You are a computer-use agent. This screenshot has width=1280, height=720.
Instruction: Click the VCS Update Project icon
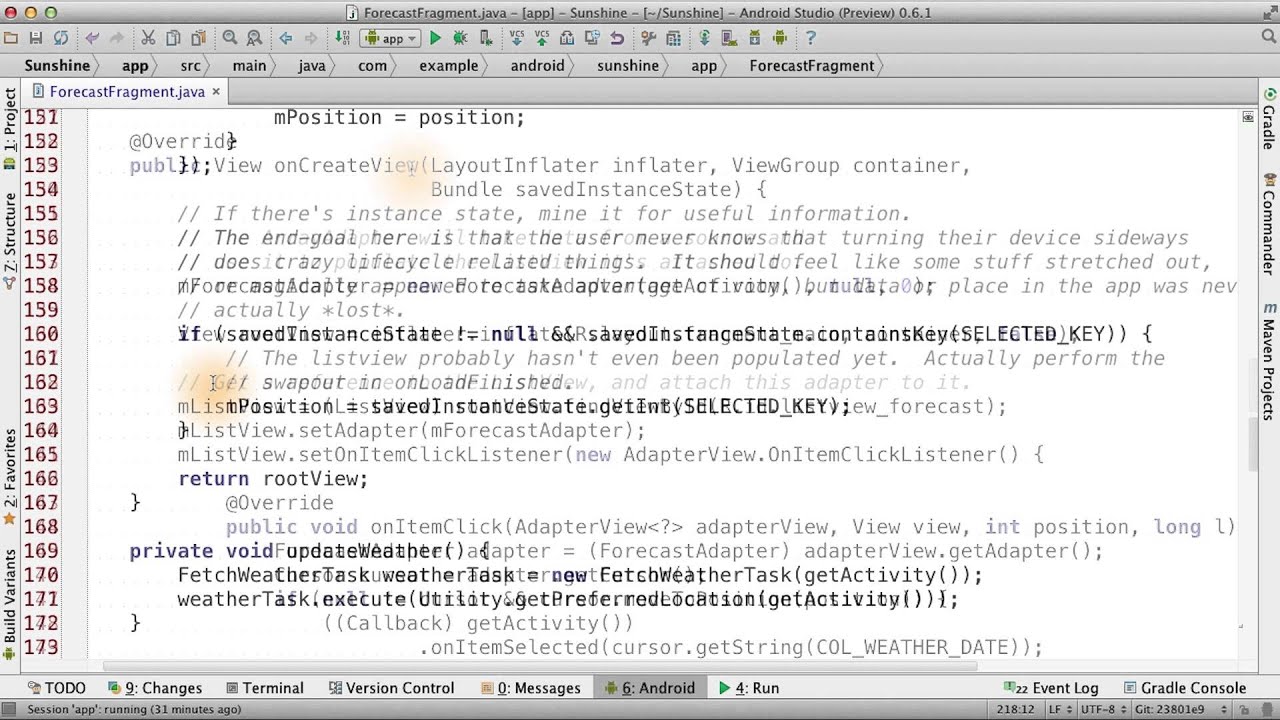pyautogui.click(x=517, y=38)
